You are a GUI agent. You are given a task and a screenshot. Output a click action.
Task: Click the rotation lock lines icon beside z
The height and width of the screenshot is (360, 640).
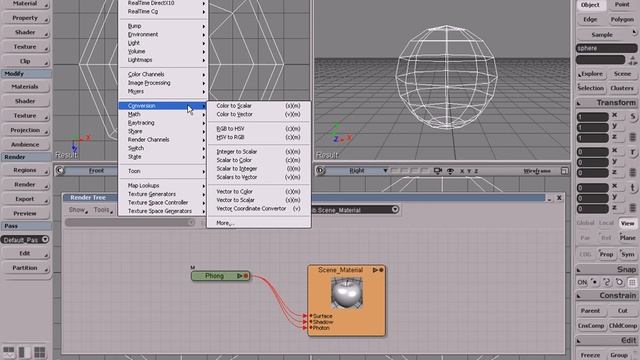pos(633,173)
